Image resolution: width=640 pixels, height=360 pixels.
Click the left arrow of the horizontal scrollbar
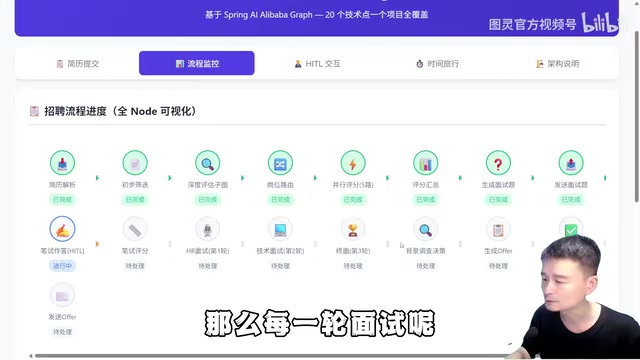[x=31, y=356]
